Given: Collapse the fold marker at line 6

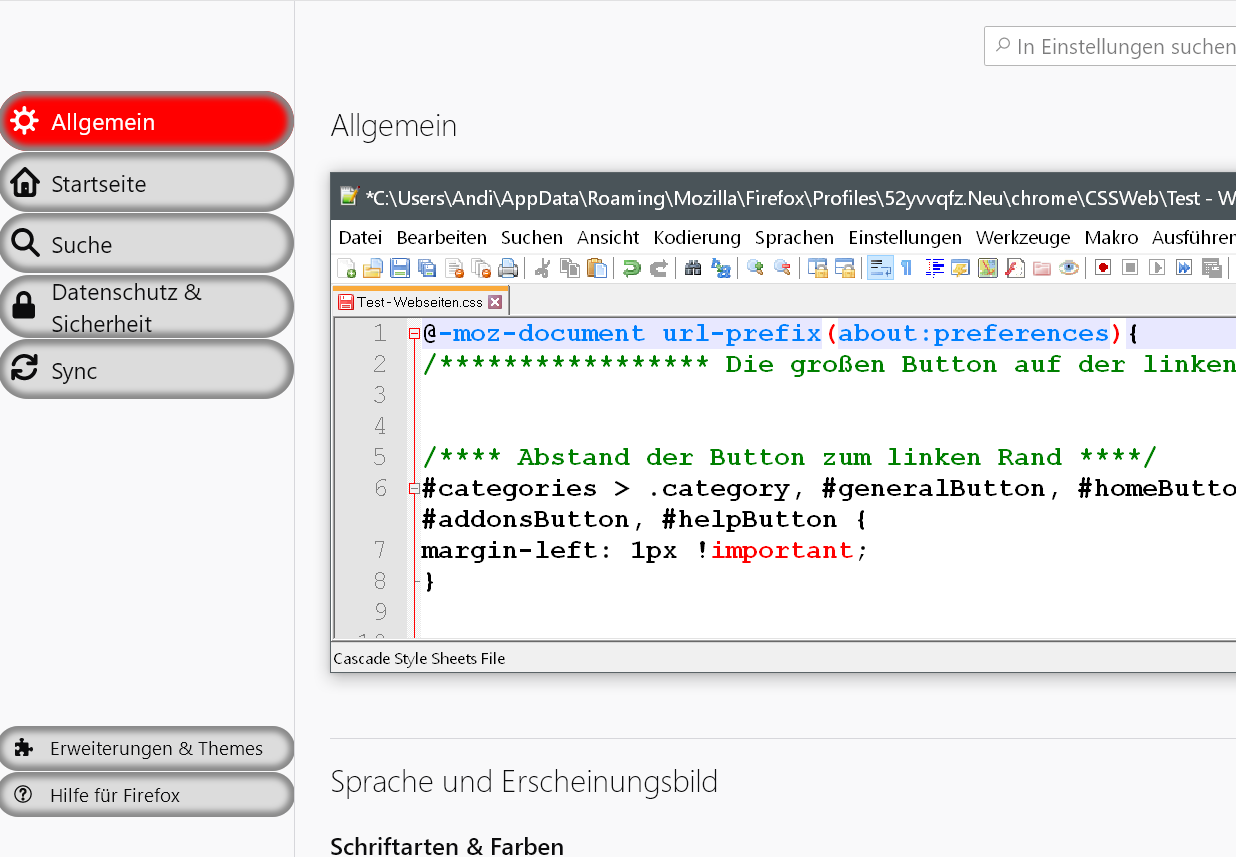Looking at the screenshot, I should [x=414, y=489].
